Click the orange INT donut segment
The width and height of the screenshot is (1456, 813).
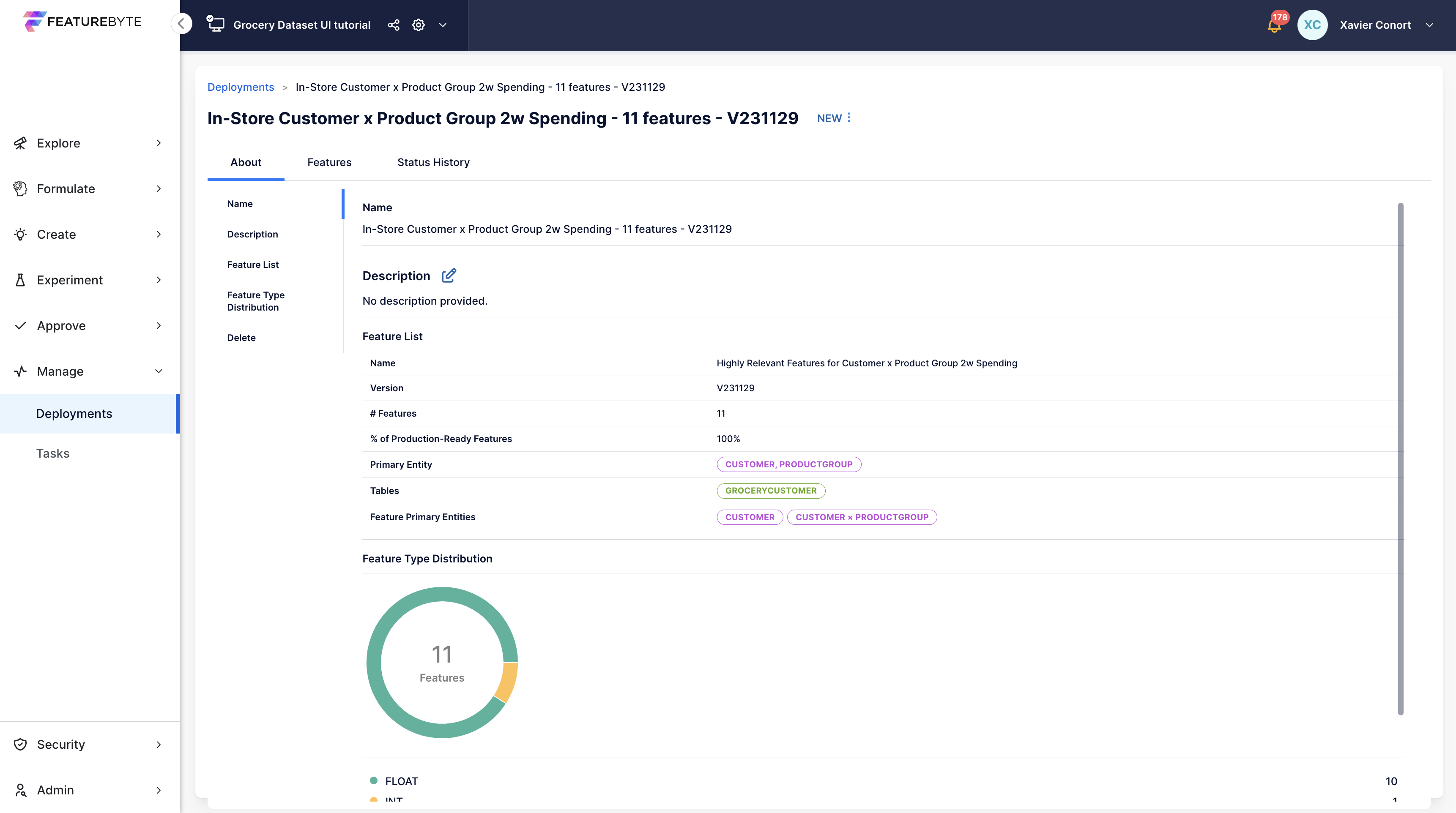point(507,682)
